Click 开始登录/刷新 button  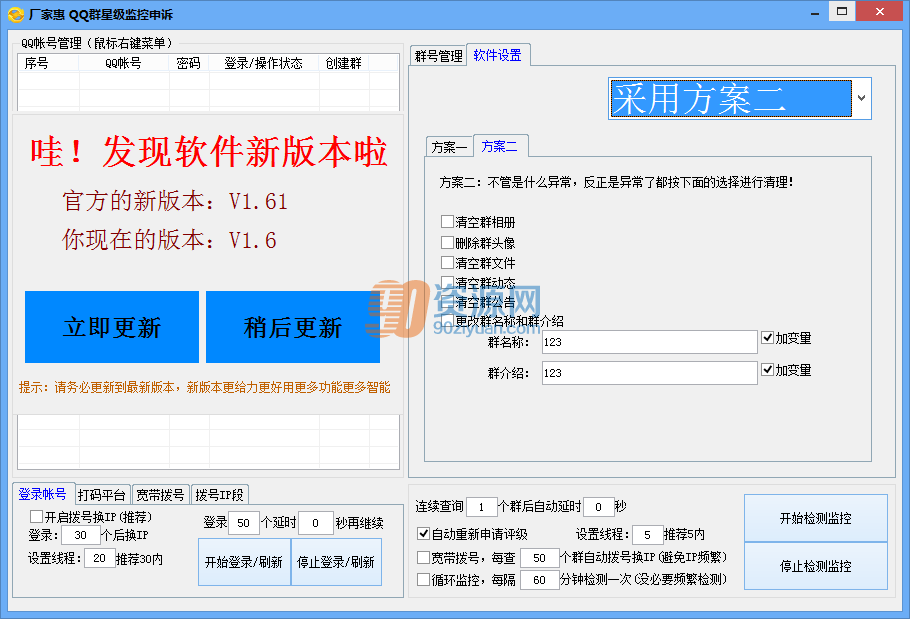(244, 562)
